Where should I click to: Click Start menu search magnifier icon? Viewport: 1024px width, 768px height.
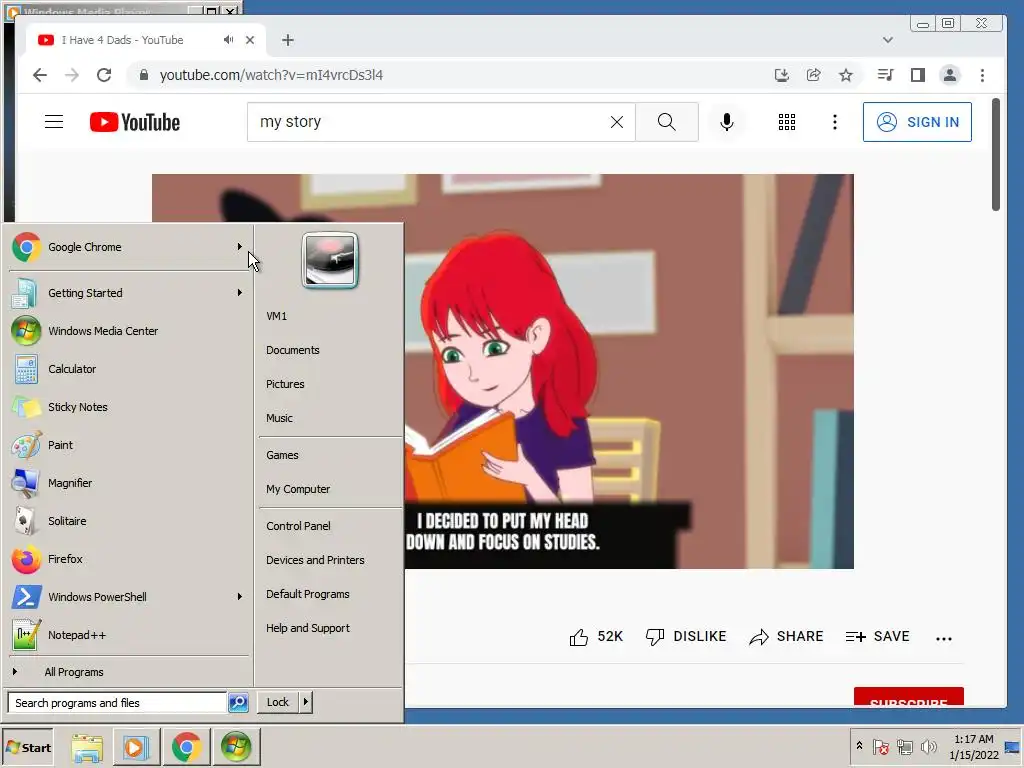(x=238, y=703)
